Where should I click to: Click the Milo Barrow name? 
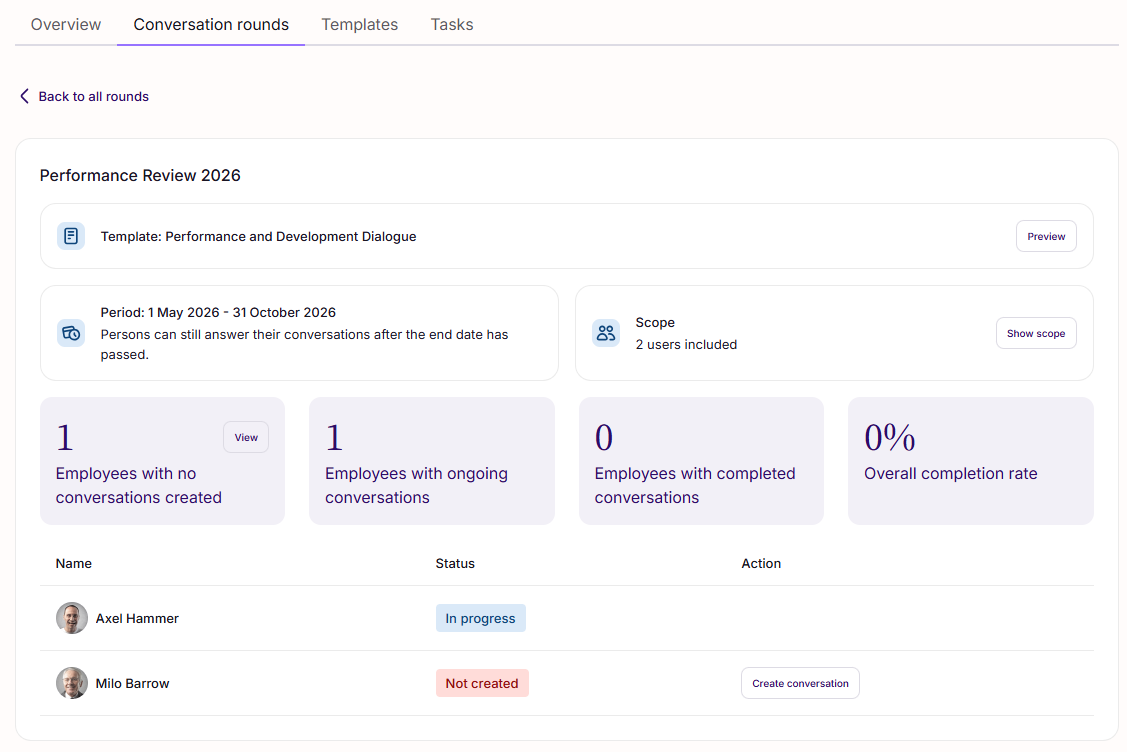[132, 683]
